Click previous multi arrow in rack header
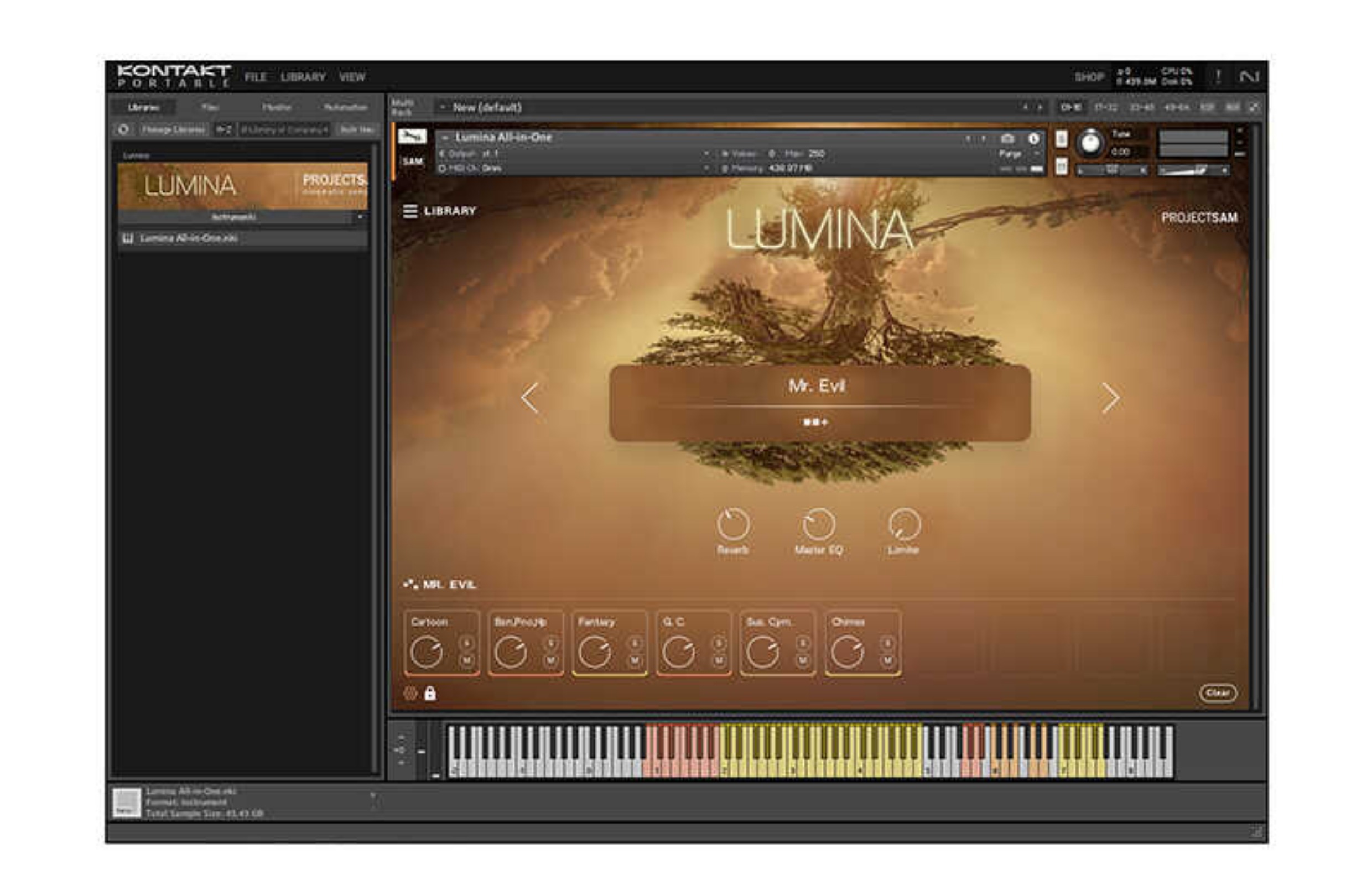This screenshot has width=1372, height=896. (1025, 107)
